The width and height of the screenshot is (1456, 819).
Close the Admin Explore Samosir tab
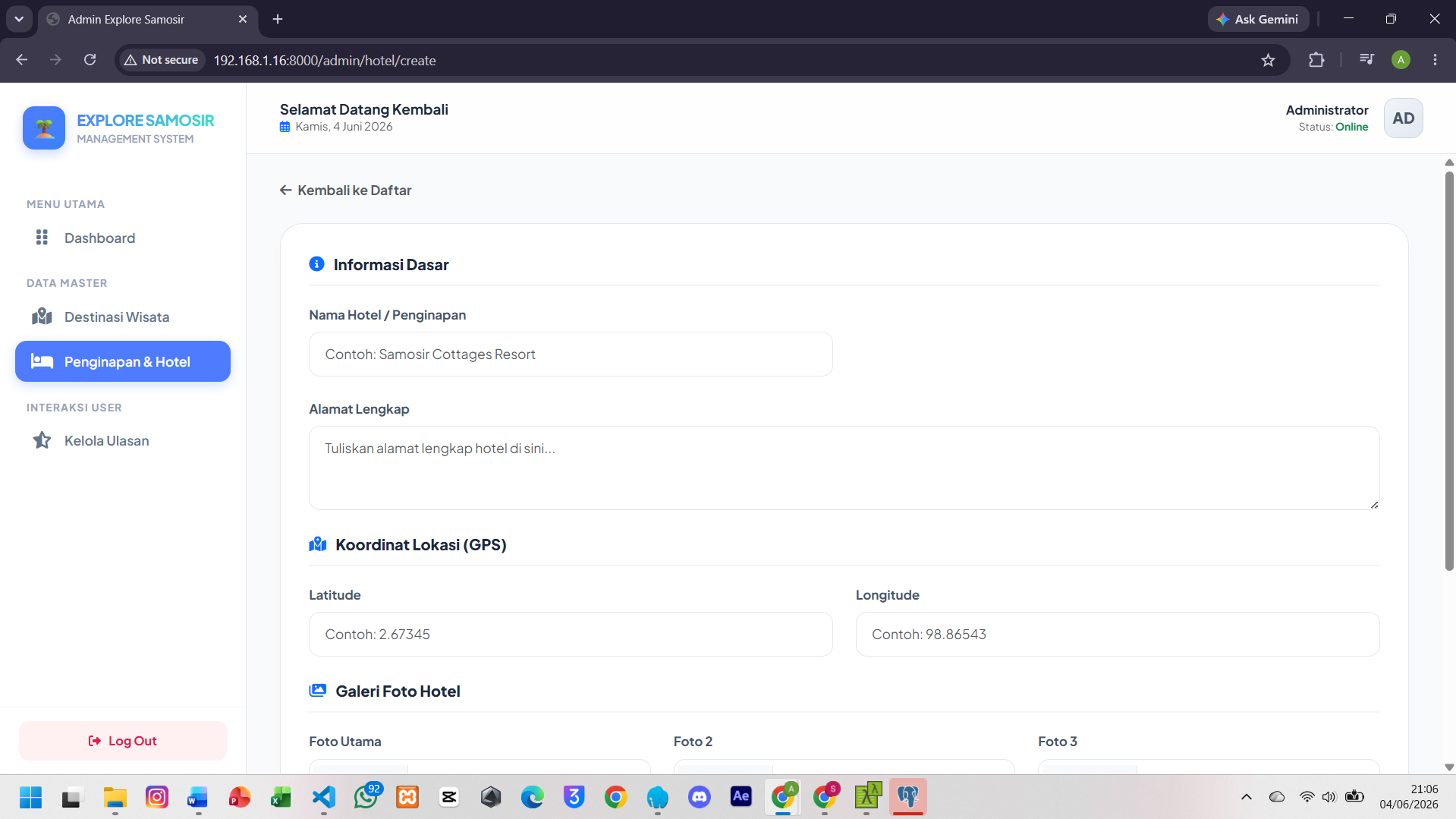pyautogui.click(x=243, y=20)
